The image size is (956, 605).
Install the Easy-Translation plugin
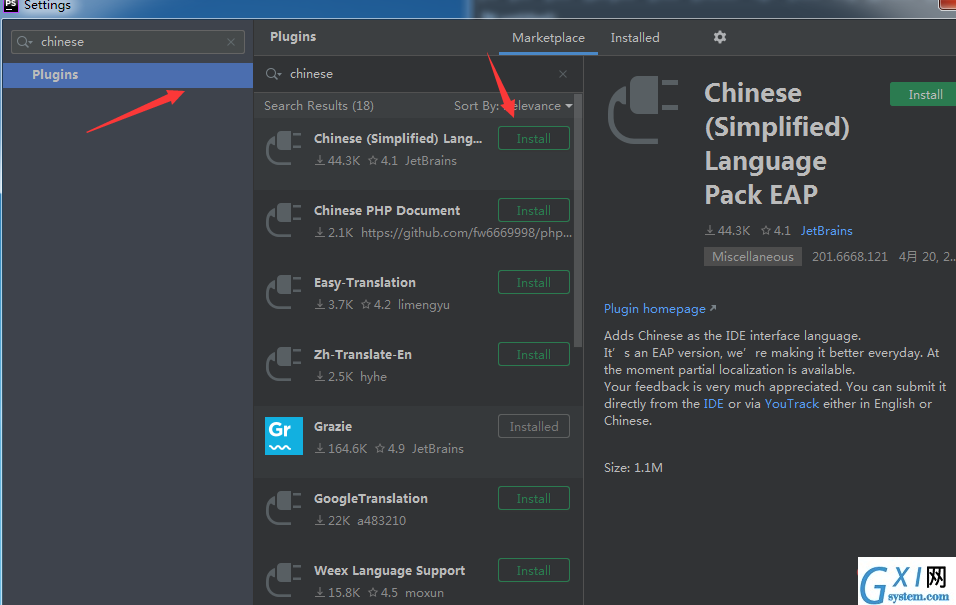(533, 282)
